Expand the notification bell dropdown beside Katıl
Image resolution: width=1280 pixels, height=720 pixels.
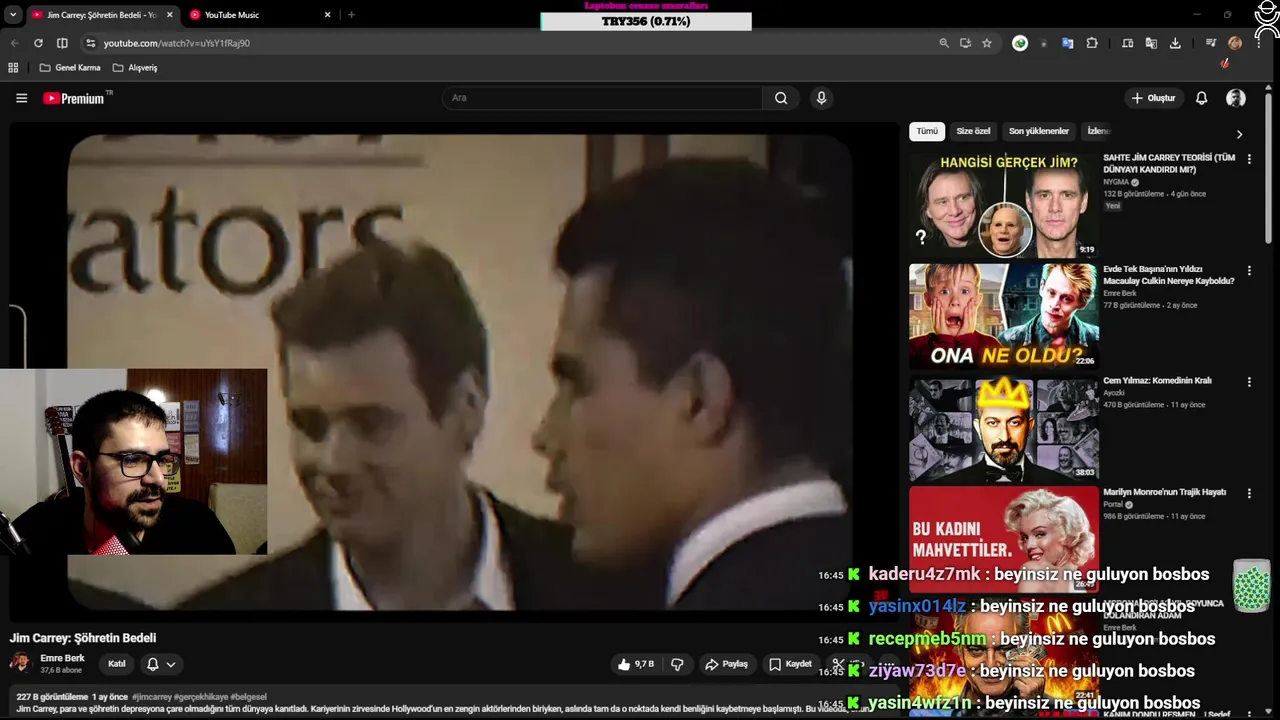161,664
